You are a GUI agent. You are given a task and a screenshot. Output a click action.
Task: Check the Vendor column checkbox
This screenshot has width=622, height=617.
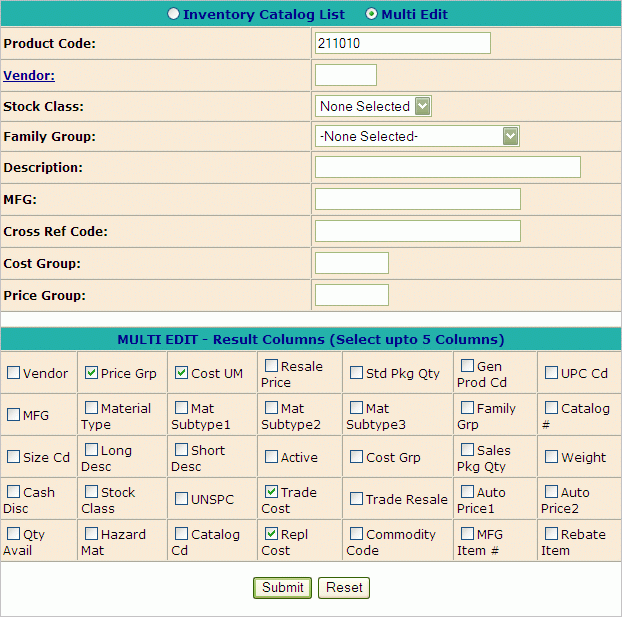pyautogui.click(x=13, y=373)
